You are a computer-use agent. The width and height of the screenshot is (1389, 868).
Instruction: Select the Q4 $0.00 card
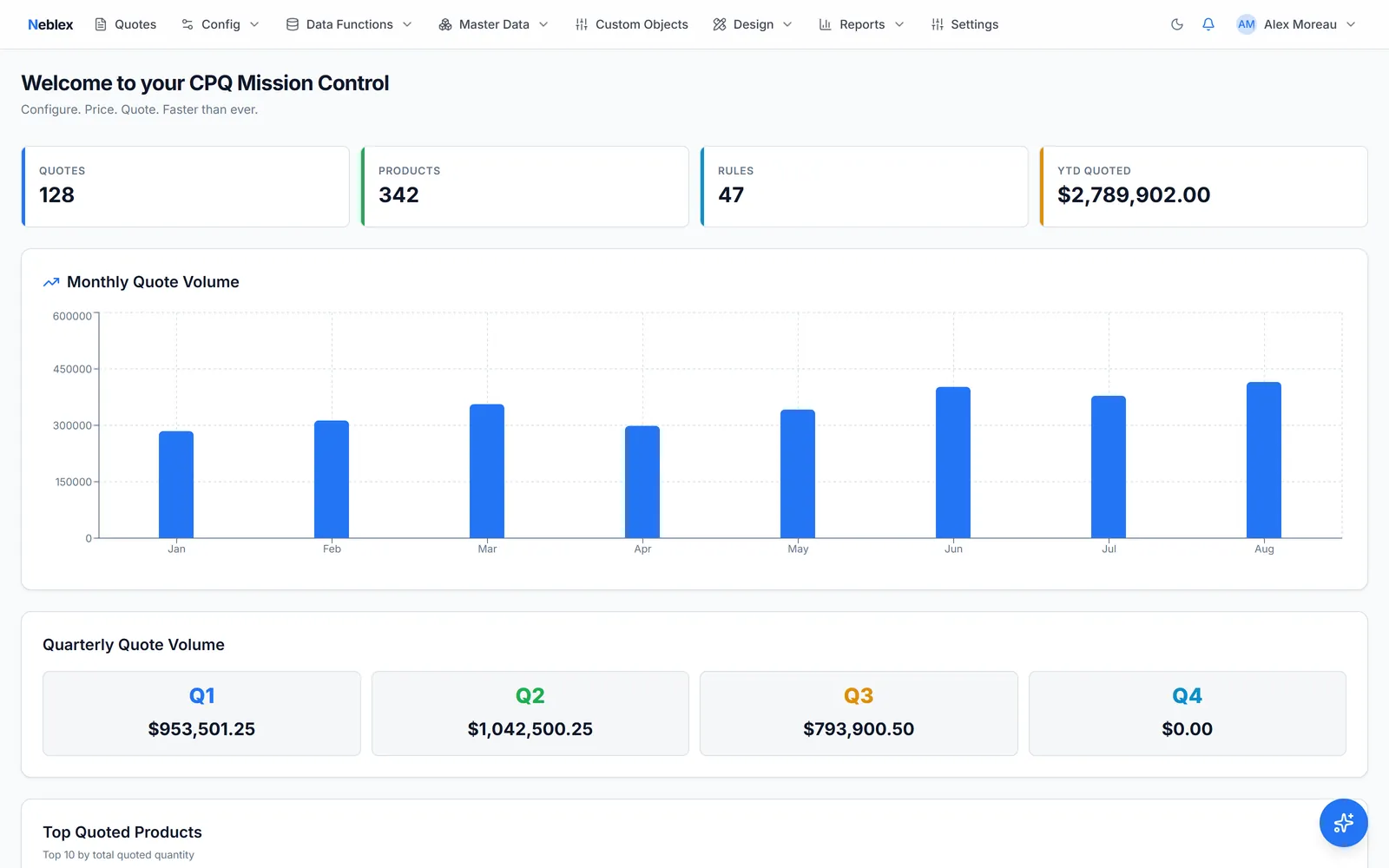point(1188,713)
